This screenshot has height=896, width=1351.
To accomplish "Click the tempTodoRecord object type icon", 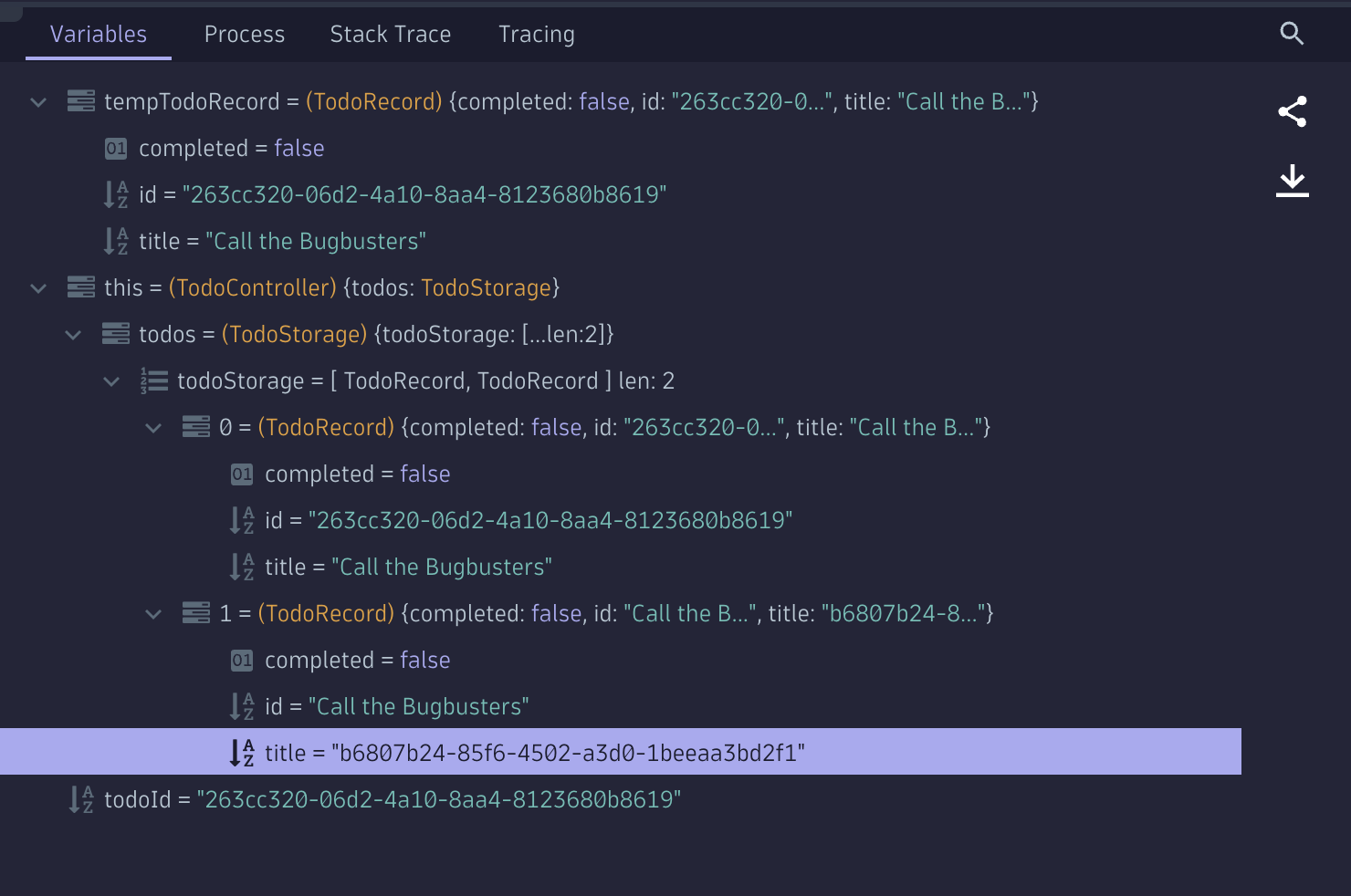I will (81, 101).
